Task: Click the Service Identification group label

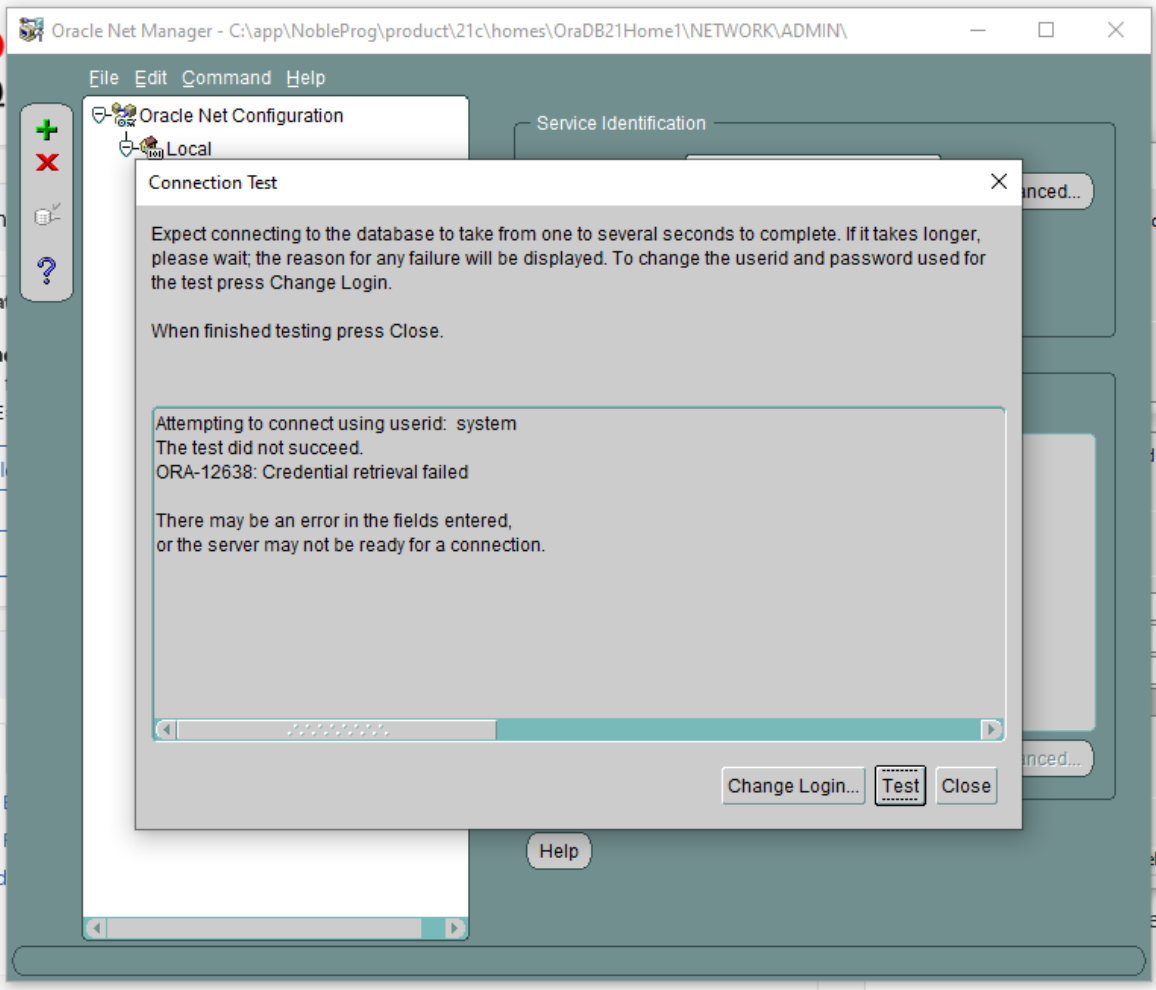Action: pos(621,123)
